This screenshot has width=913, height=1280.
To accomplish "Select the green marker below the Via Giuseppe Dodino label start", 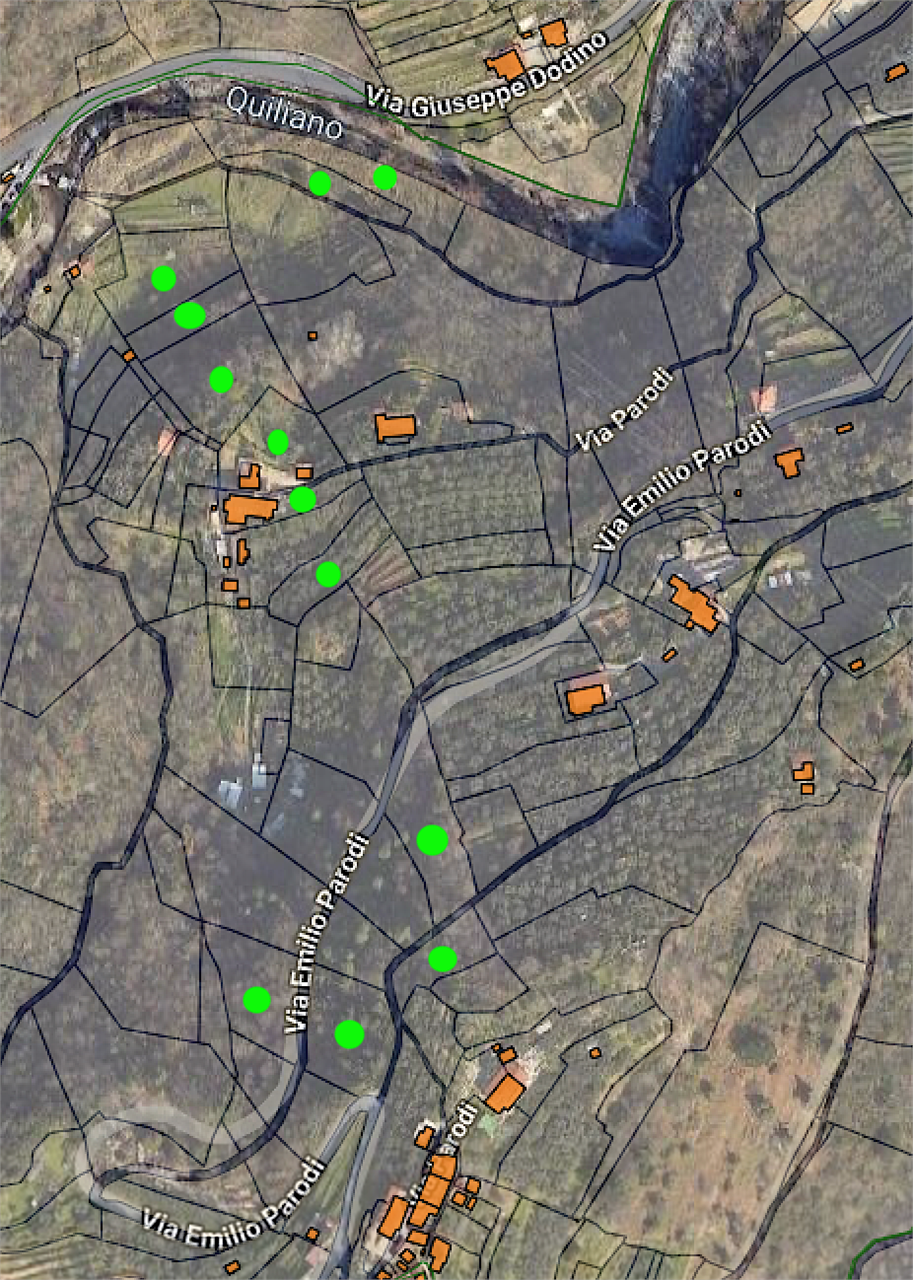I will (385, 177).
